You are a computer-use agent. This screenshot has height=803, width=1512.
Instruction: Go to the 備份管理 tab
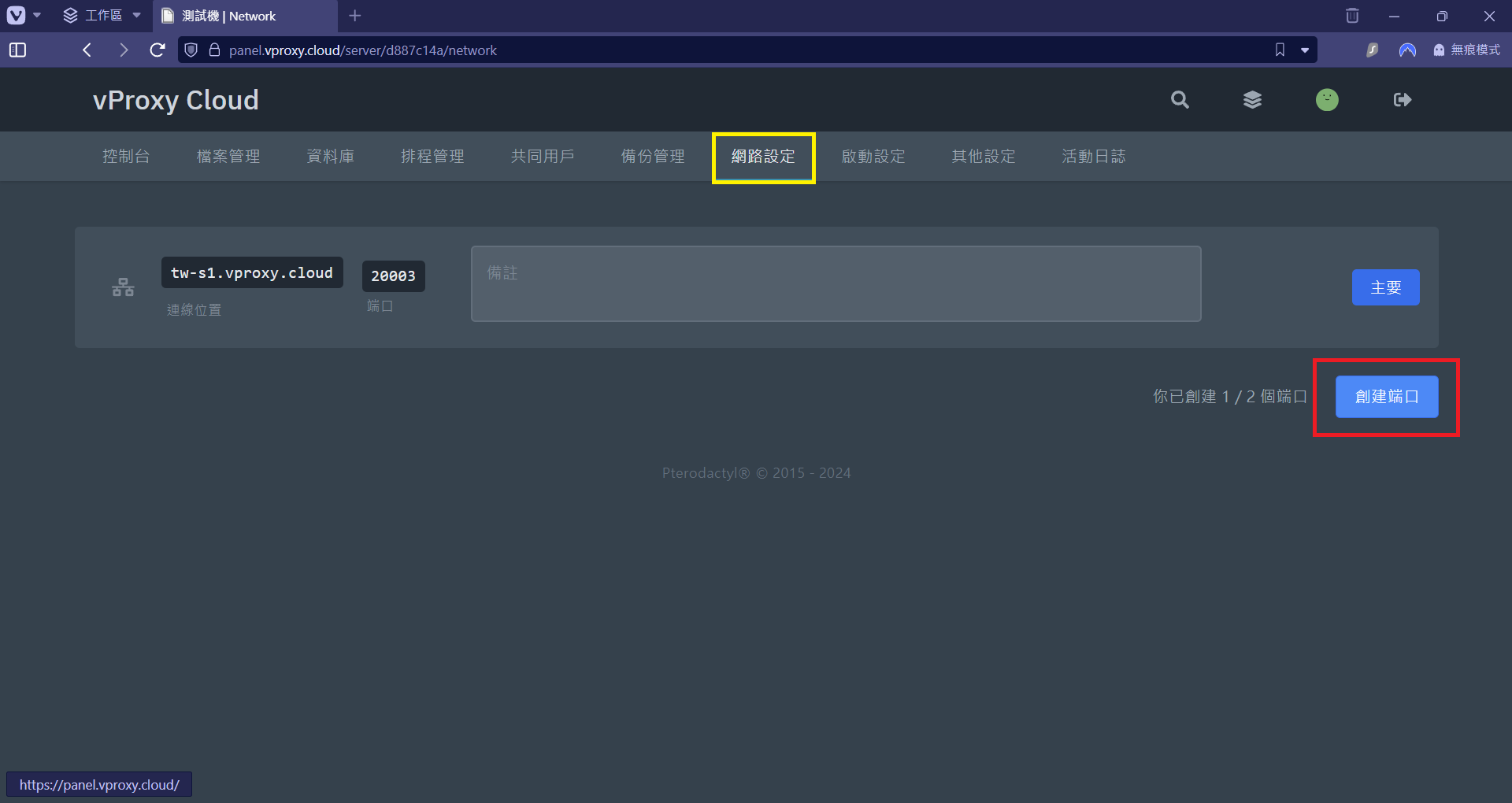(653, 157)
